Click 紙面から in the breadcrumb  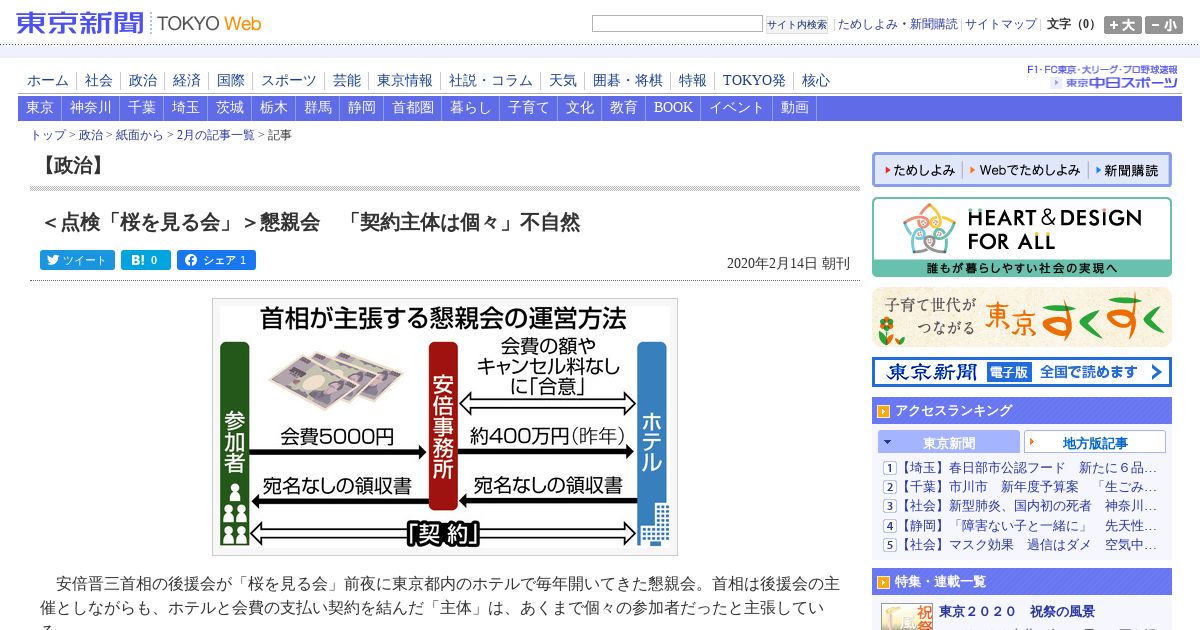point(139,135)
